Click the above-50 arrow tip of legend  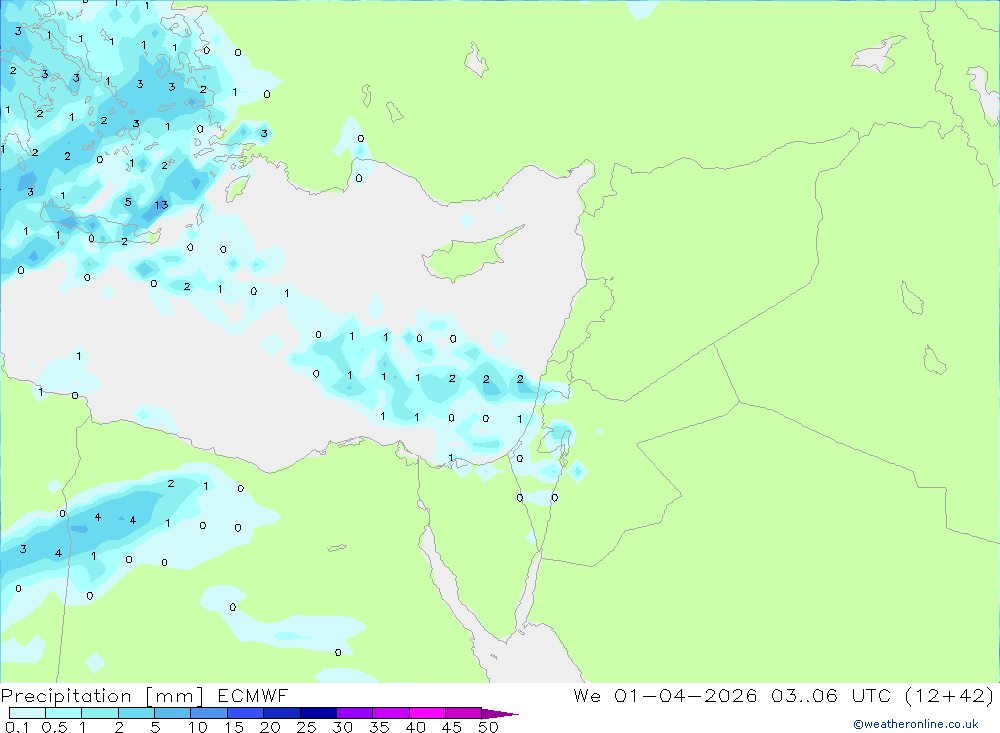[499, 713]
